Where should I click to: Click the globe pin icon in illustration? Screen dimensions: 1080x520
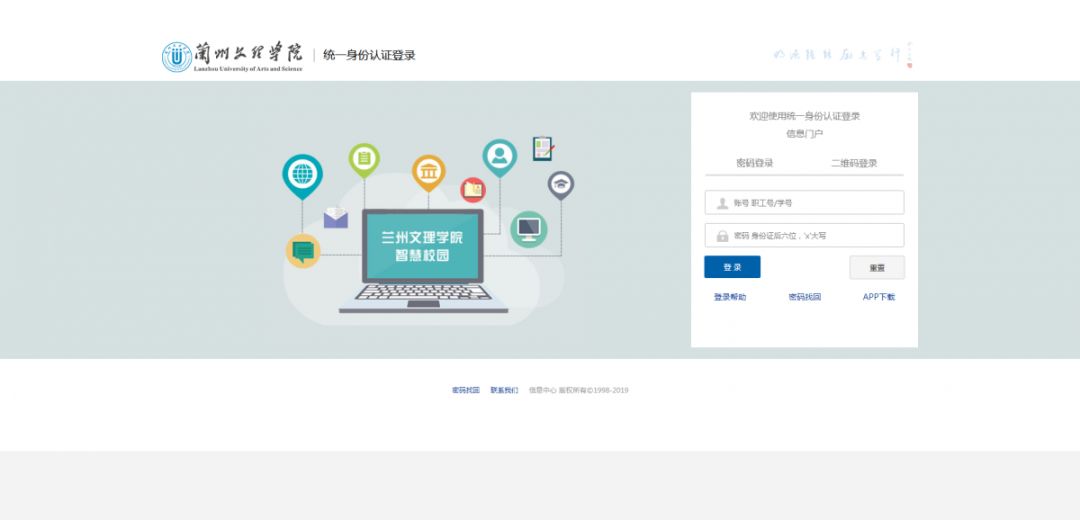click(302, 174)
